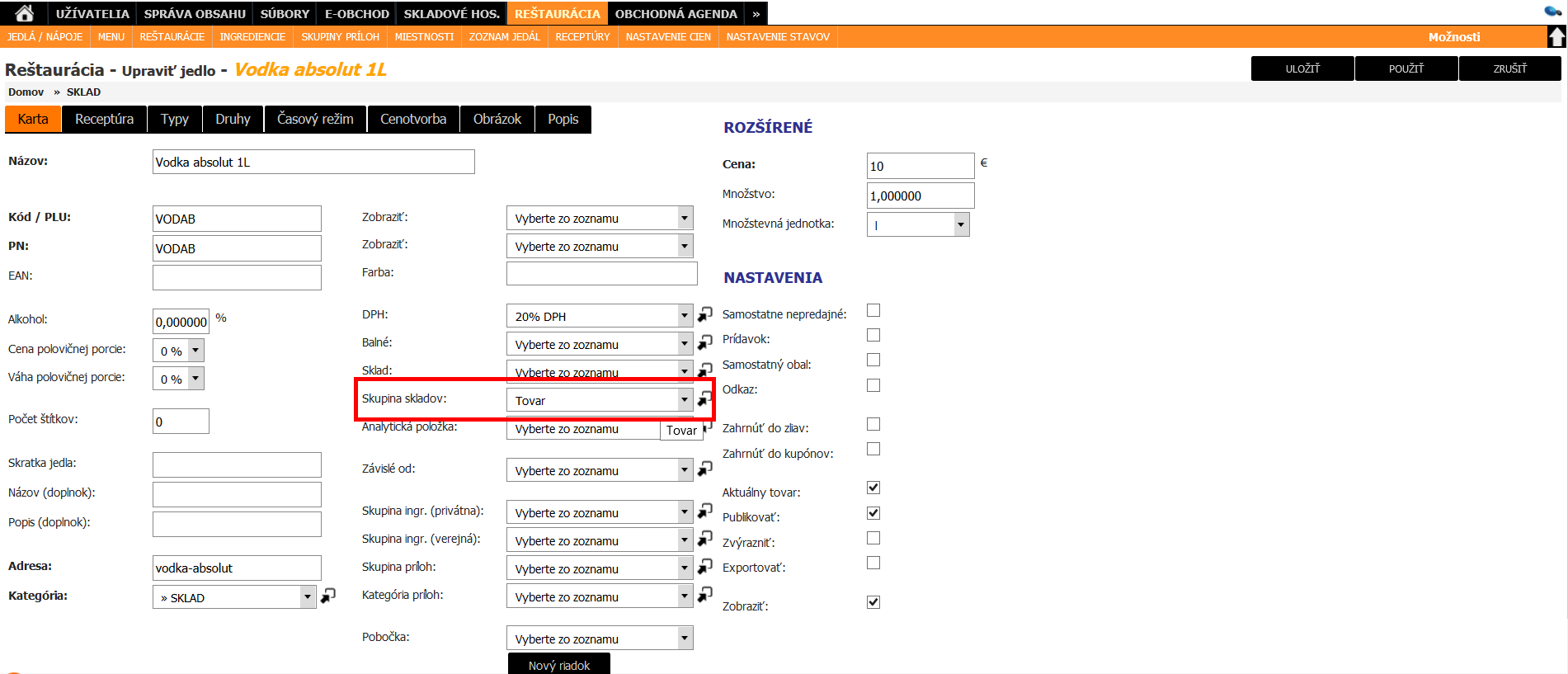Click the home icon in top menu
This screenshot has width=1568, height=674.
tap(25, 13)
